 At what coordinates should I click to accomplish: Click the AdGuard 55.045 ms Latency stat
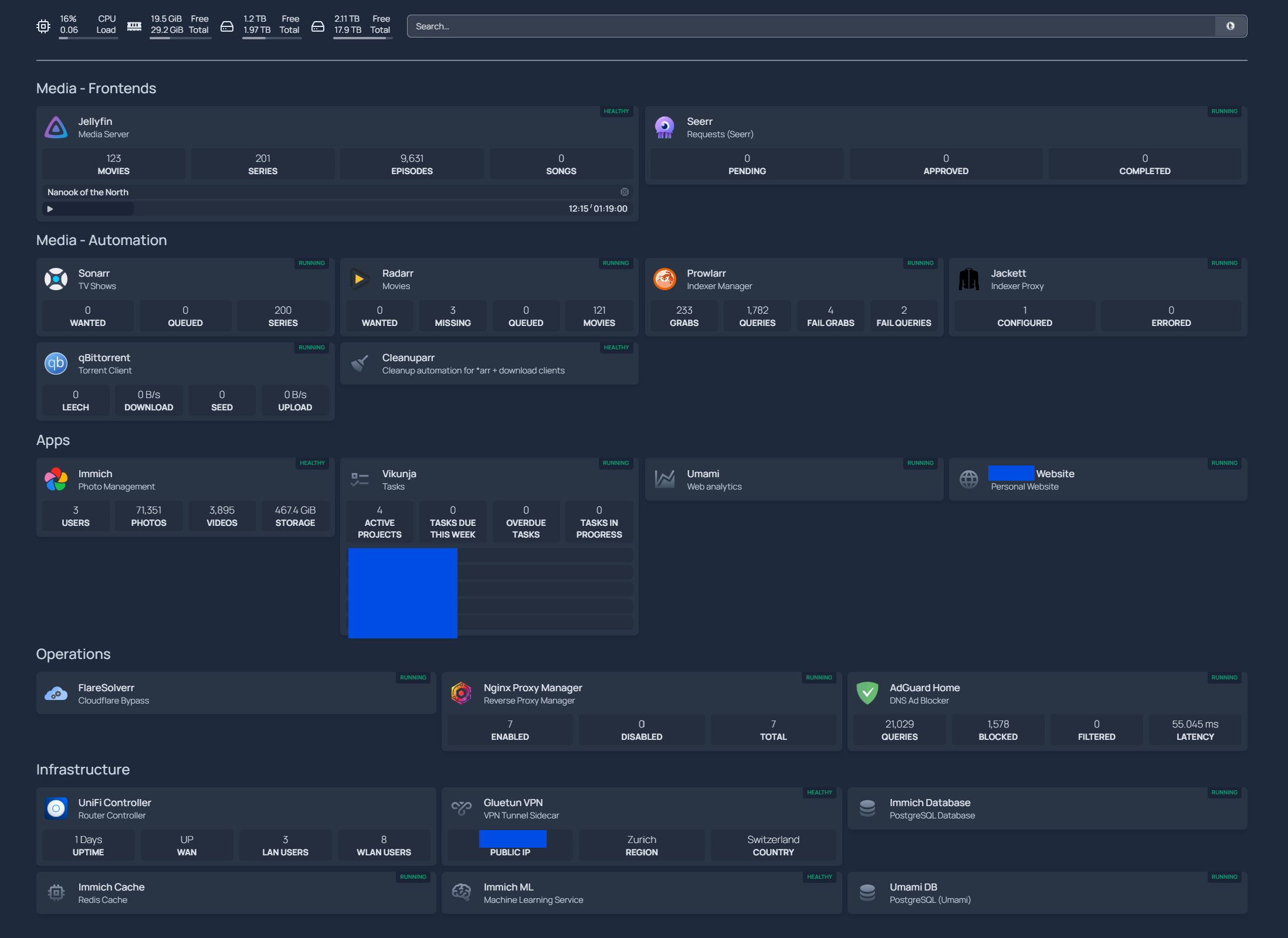(1195, 730)
